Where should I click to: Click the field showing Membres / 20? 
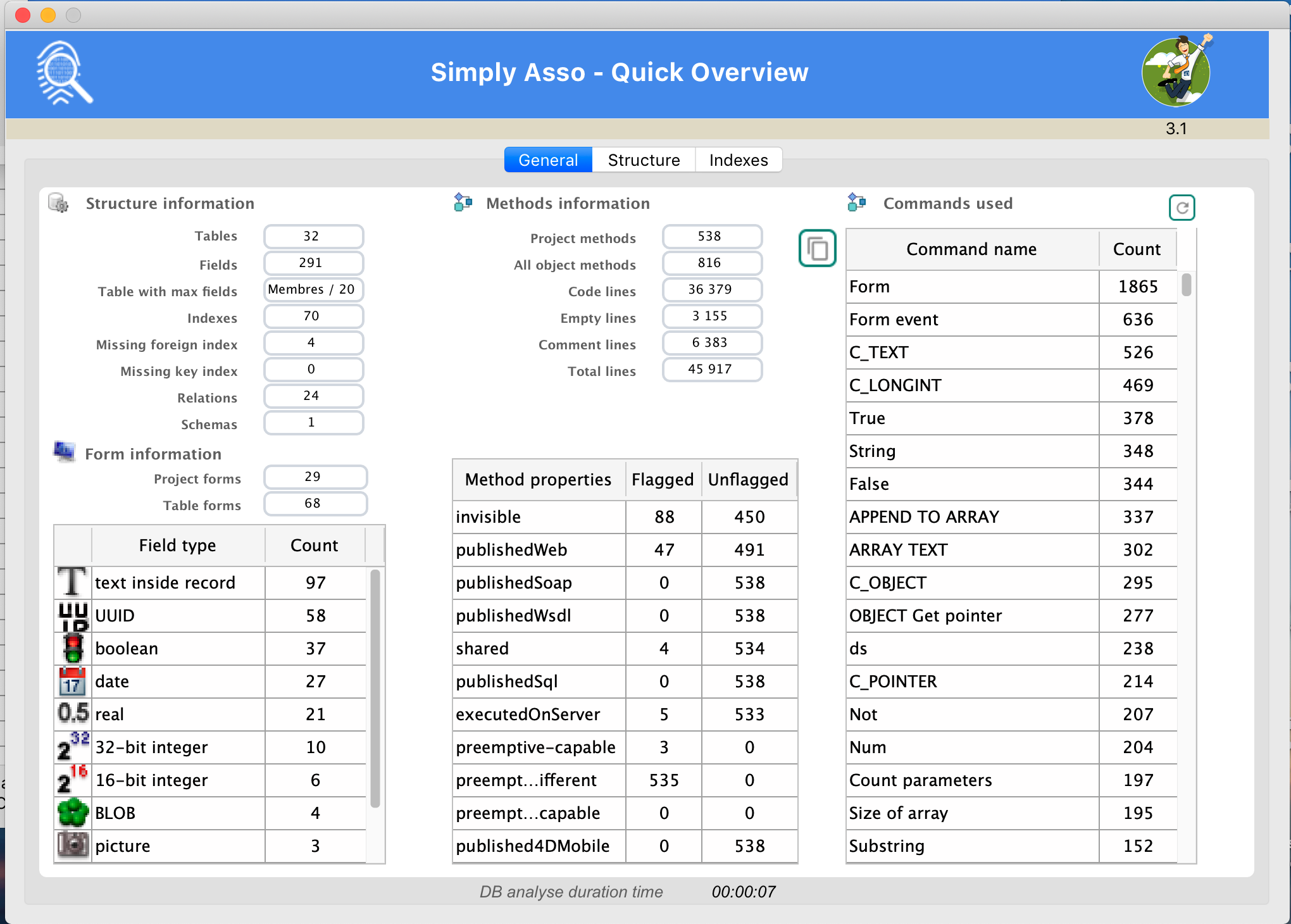pyautogui.click(x=313, y=289)
